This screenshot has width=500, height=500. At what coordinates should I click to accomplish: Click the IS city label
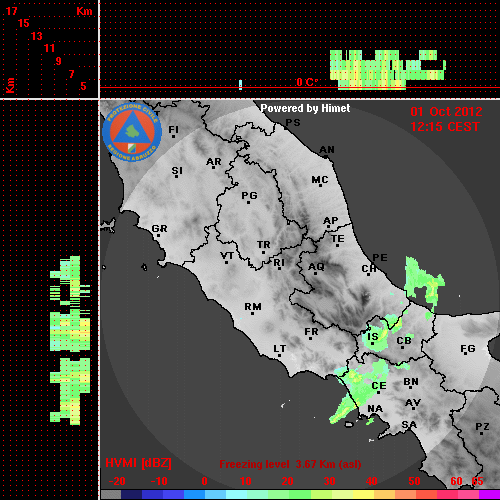click(373, 336)
